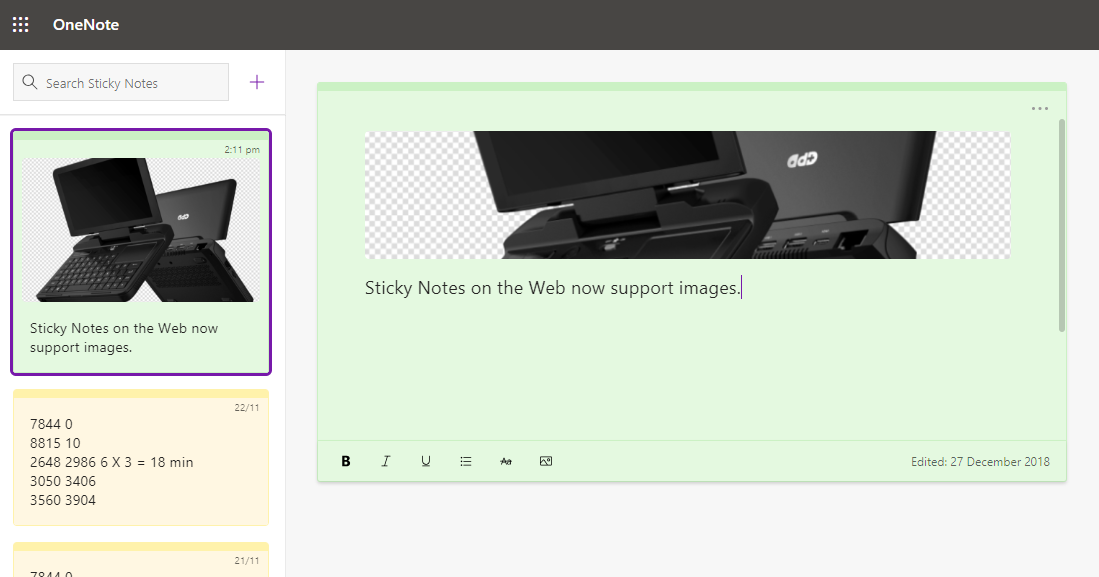1099x577 pixels.
Task: Click the line '8815 10'
Action: tap(55, 443)
